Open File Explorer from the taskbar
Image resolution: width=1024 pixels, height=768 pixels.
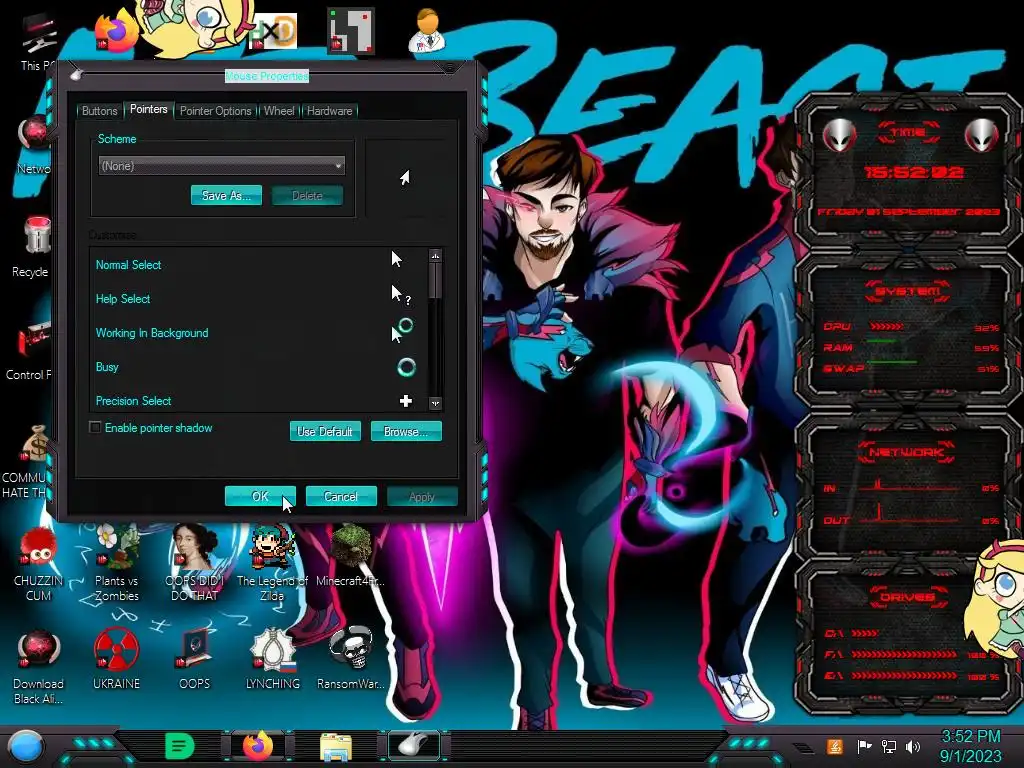(x=336, y=747)
